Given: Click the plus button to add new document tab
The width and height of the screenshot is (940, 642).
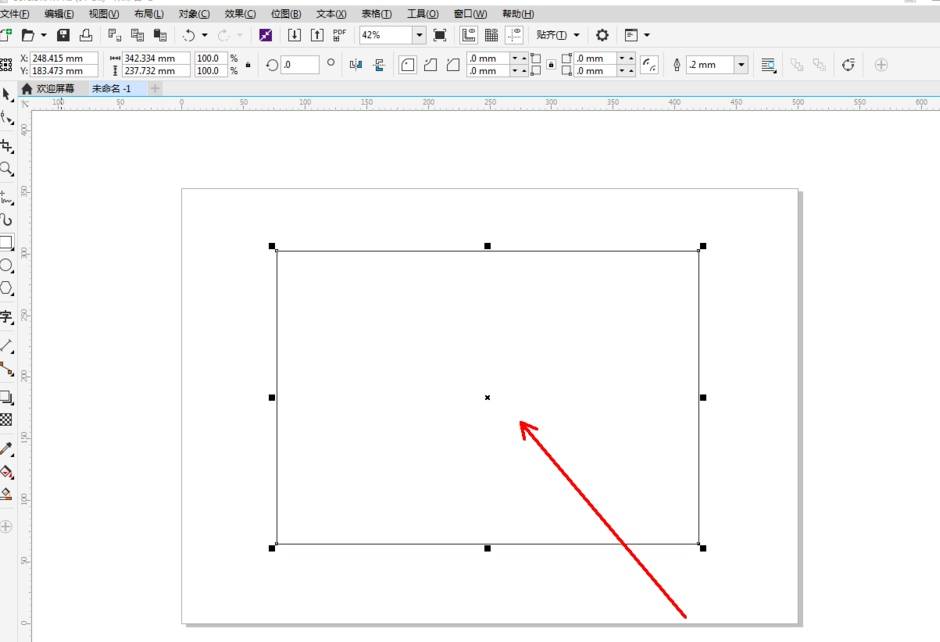Looking at the screenshot, I should 155,89.
